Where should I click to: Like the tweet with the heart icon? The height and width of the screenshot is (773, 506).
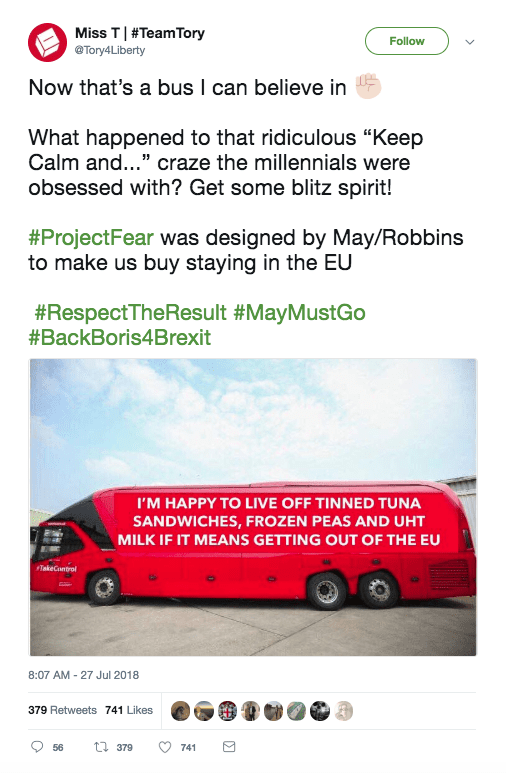pyautogui.click(x=165, y=747)
